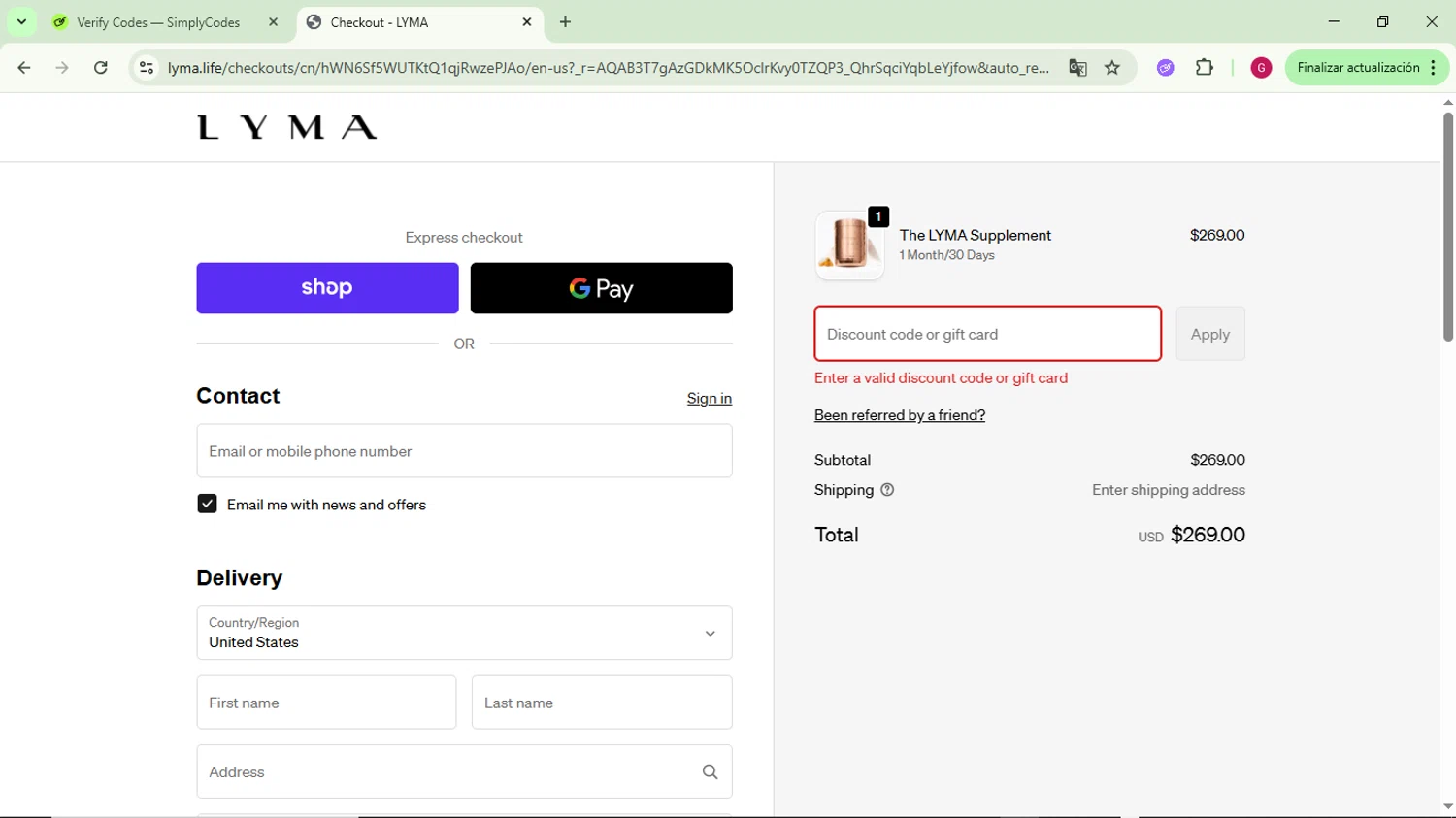The height and width of the screenshot is (818, 1456).
Task: Reload the checkout page
Action: [101, 68]
